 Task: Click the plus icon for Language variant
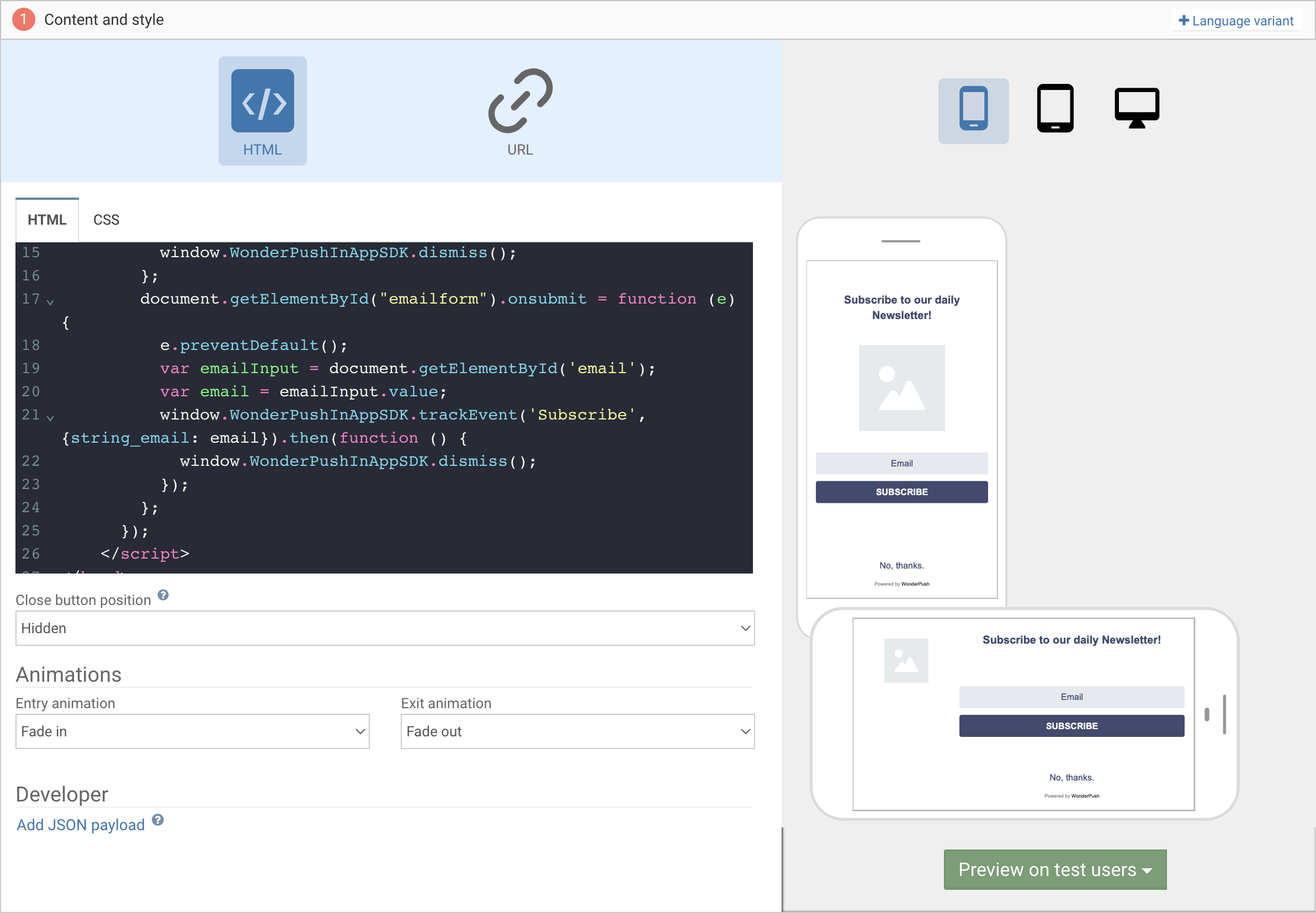(x=1184, y=20)
